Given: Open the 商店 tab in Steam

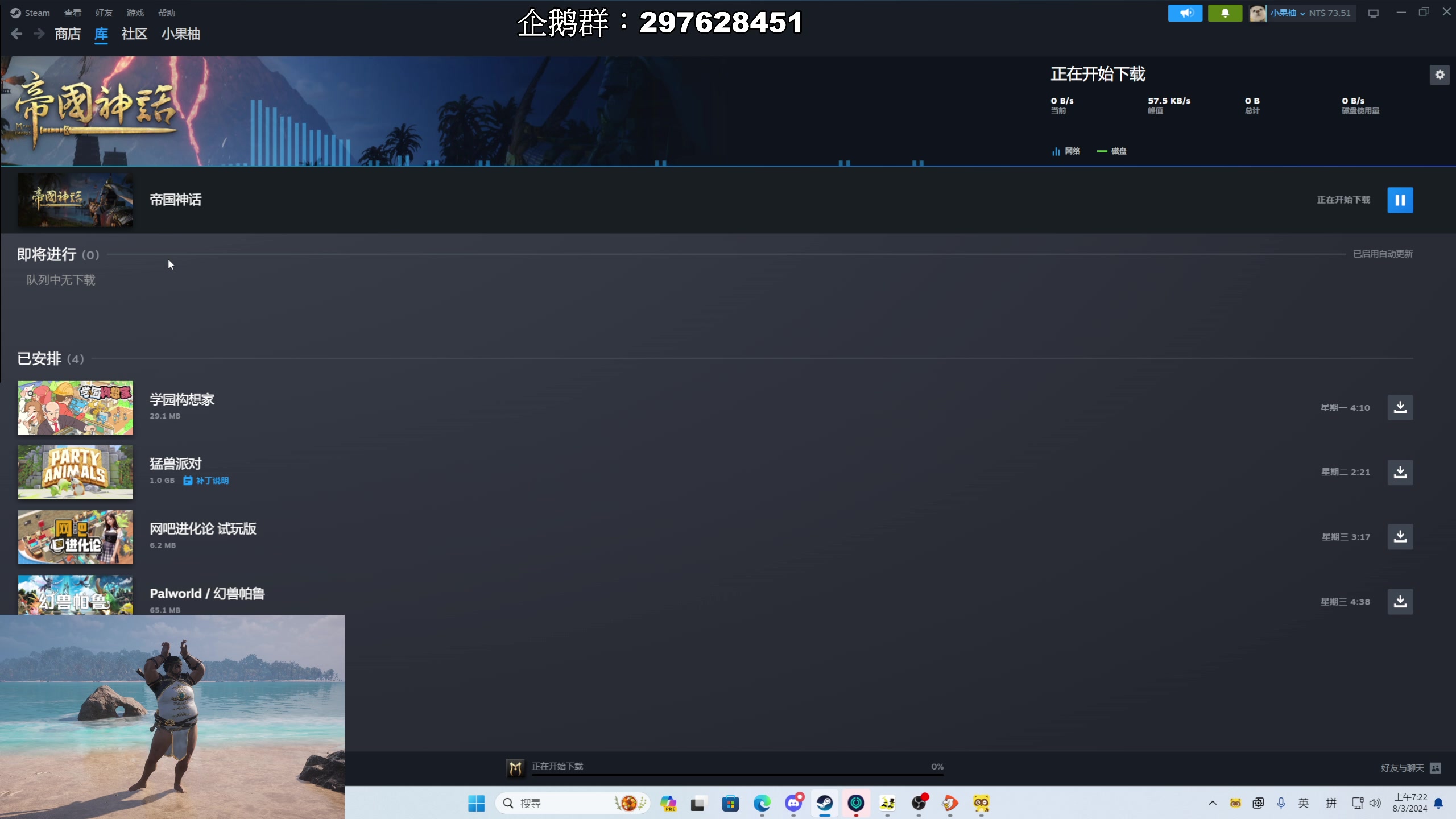Looking at the screenshot, I should pyautogui.click(x=67, y=33).
